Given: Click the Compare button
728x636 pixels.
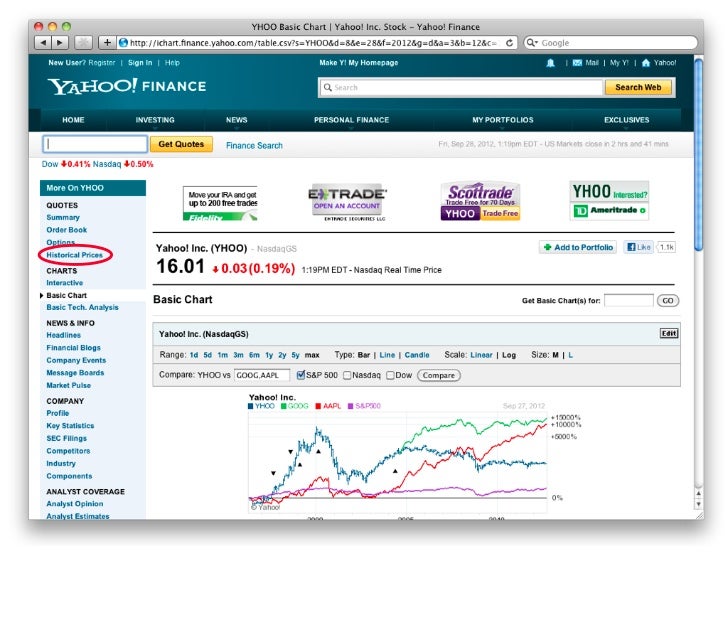Looking at the screenshot, I should coord(439,375).
